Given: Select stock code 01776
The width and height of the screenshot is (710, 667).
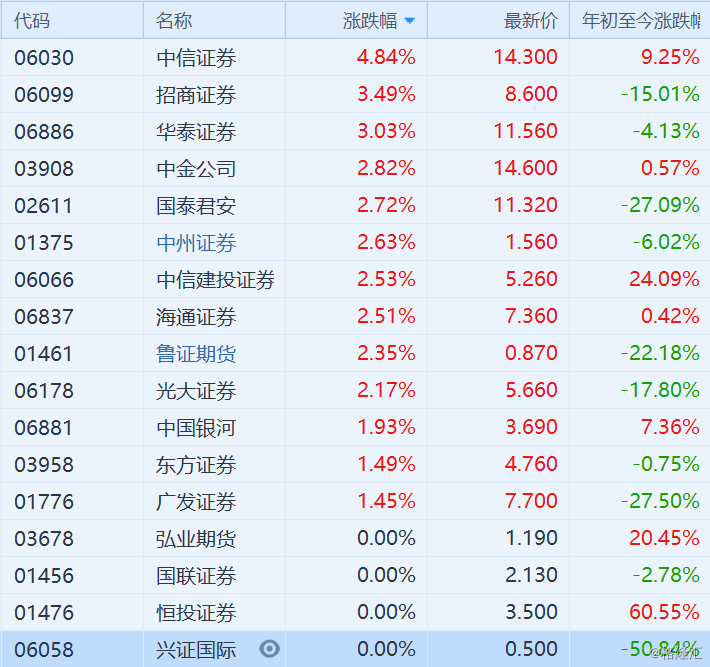Looking at the screenshot, I should pos(44,502).
